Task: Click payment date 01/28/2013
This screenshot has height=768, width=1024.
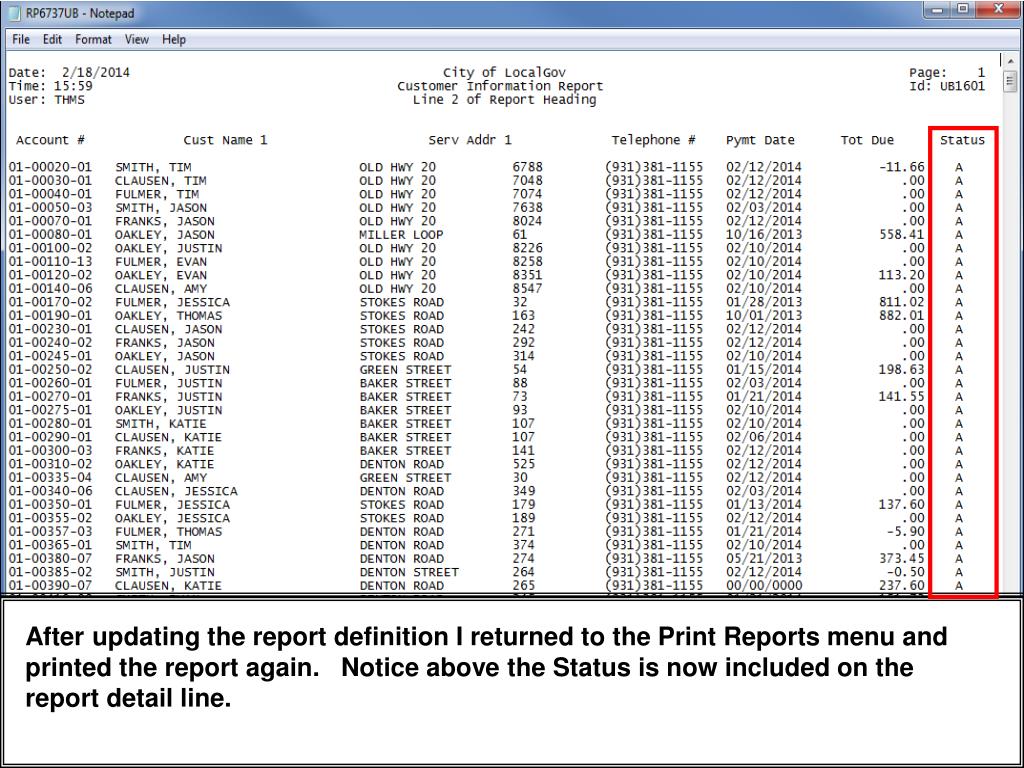Action: coord(763,302)
